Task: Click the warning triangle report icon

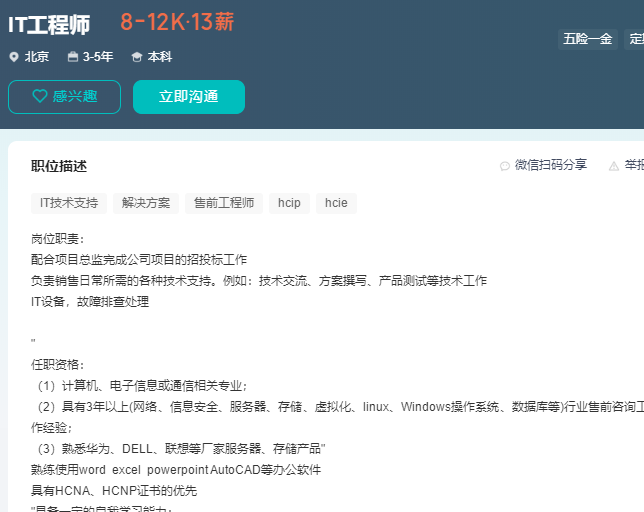Action: [x=614, y=166]
